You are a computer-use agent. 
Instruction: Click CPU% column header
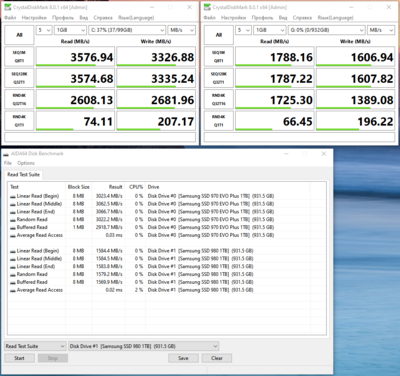click(135, 187)
